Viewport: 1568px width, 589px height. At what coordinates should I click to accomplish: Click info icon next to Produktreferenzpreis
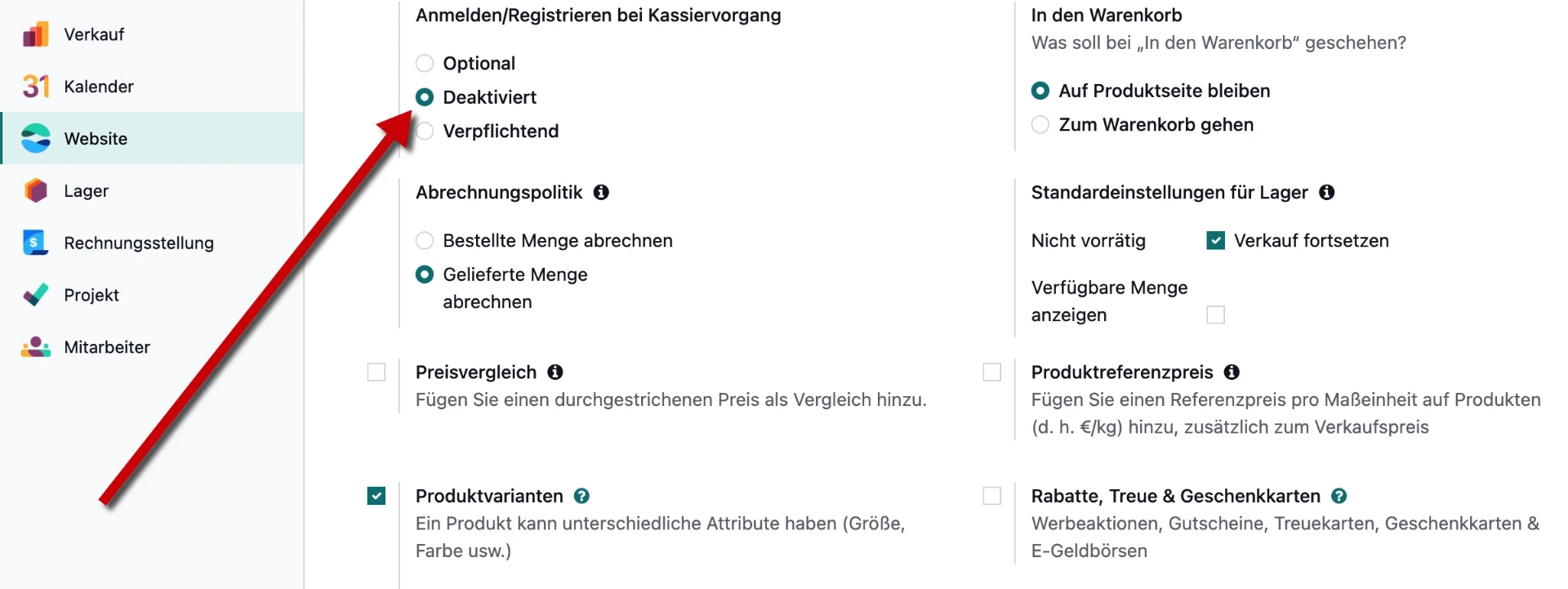(1232, 373)
